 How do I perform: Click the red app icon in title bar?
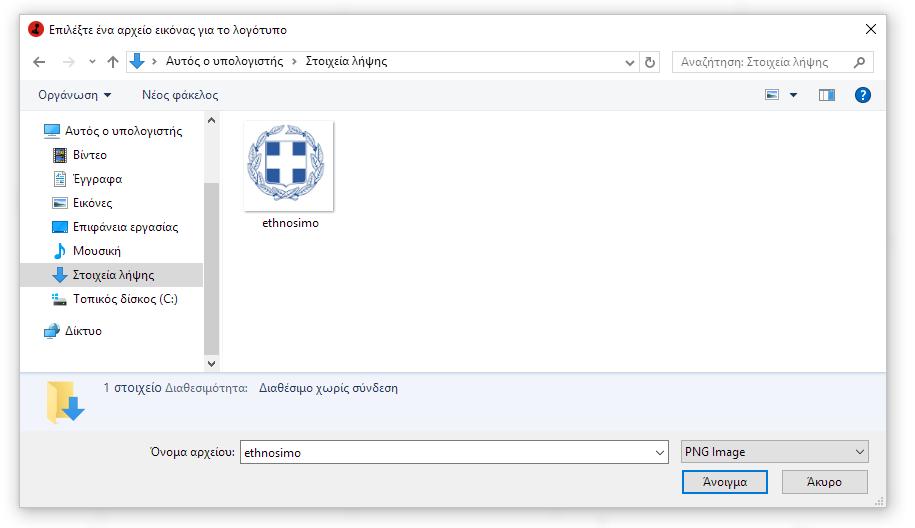(x=36, y=29)
